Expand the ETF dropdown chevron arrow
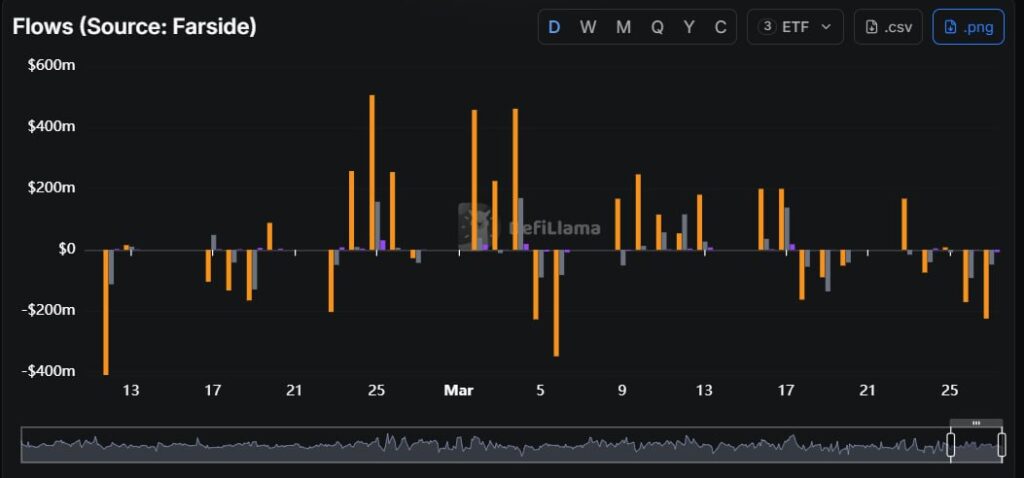 coord(826,27)
